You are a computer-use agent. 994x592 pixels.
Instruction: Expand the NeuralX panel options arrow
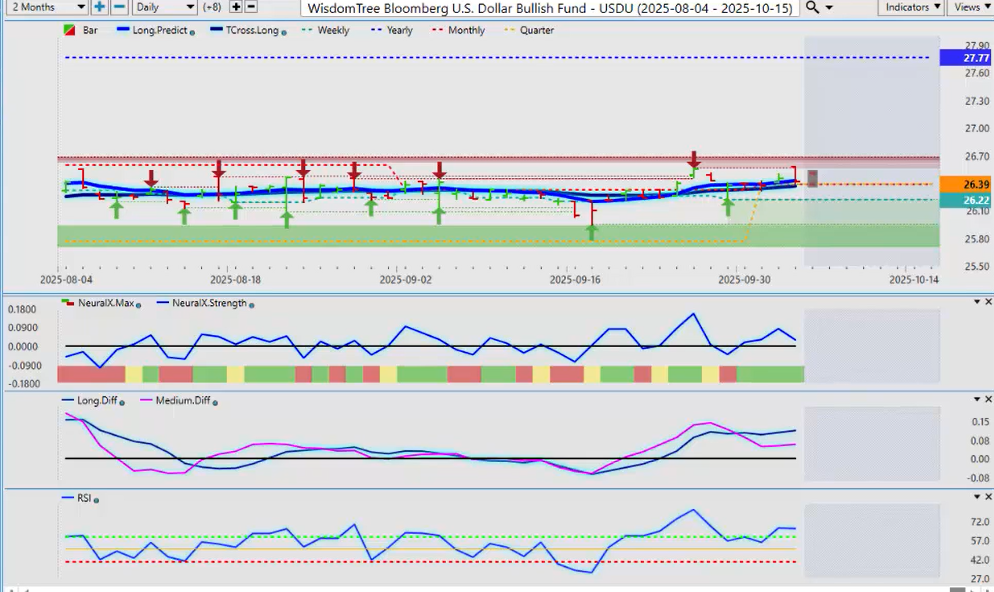(x=976, y=302)
